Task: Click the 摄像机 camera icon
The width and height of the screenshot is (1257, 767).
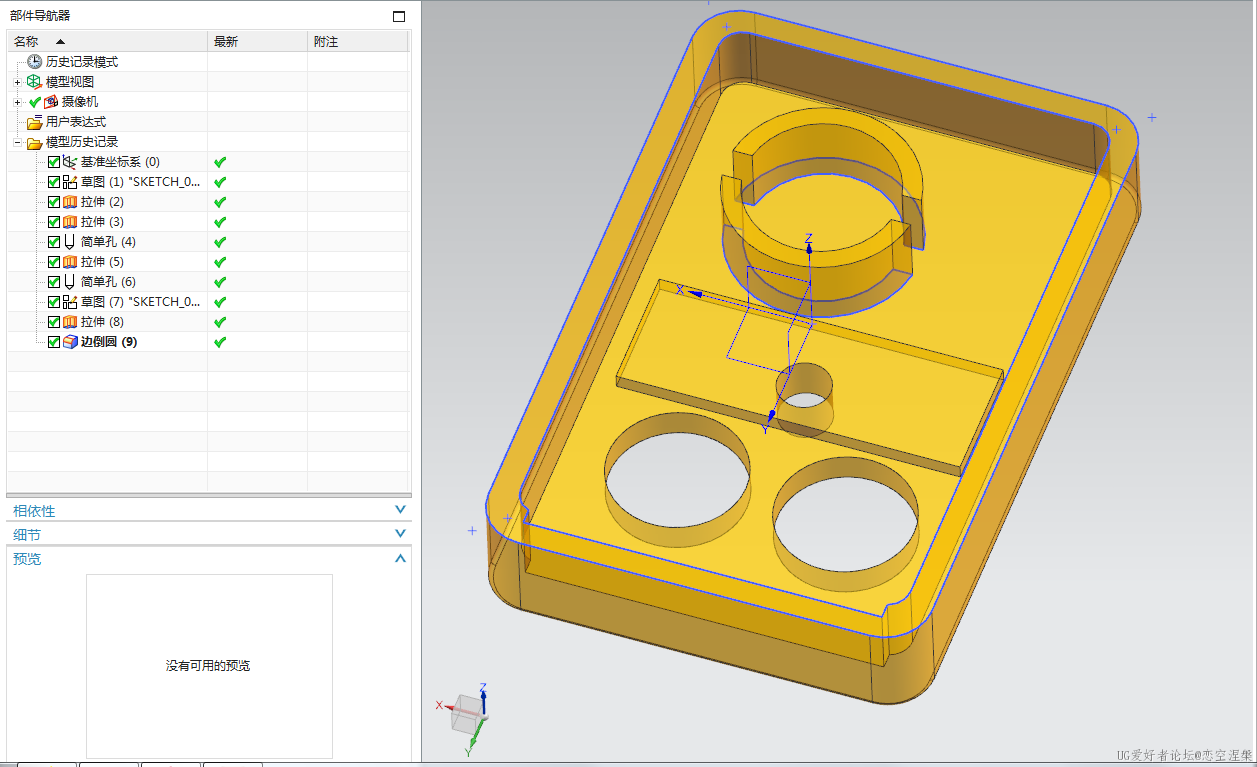Action: click(x=51, y=102)
